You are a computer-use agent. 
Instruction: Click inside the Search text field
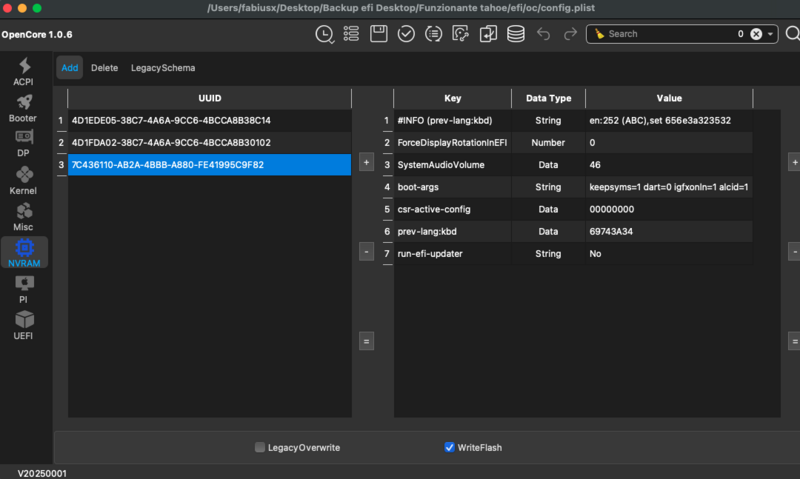point(665,34)
